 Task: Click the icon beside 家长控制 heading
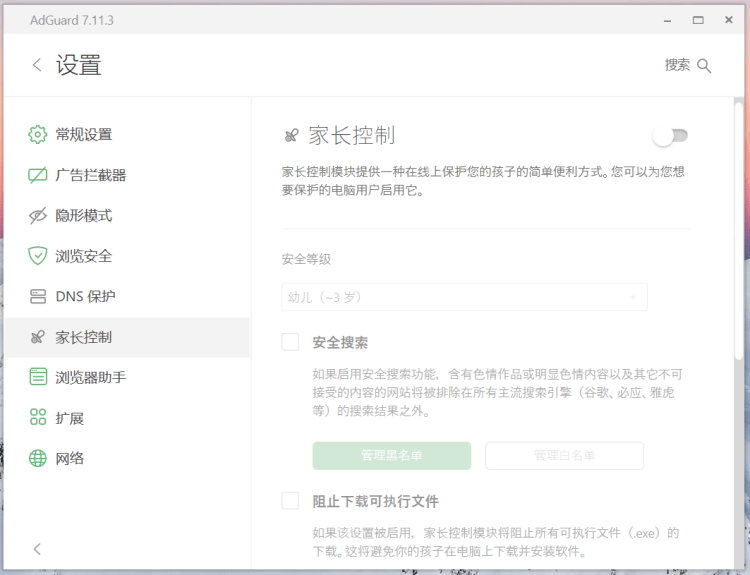(291, 136)
